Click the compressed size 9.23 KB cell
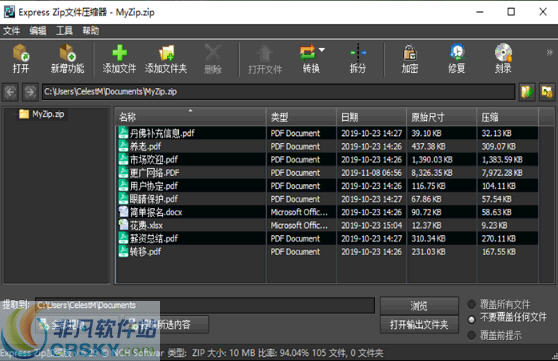The image size is (558, 361). 494,225
